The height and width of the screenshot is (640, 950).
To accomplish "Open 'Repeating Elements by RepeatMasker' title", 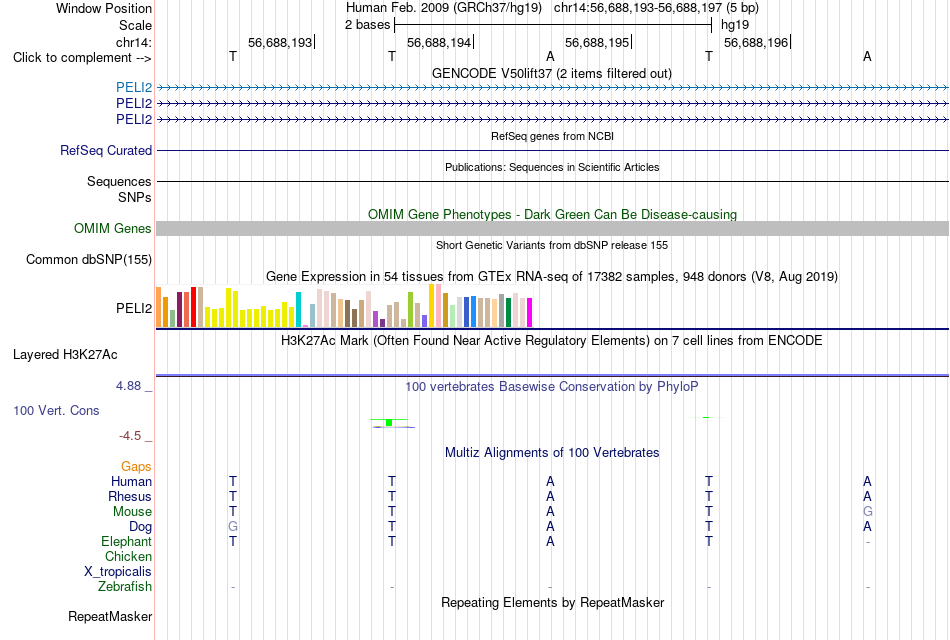I will (x=552, y=602).
